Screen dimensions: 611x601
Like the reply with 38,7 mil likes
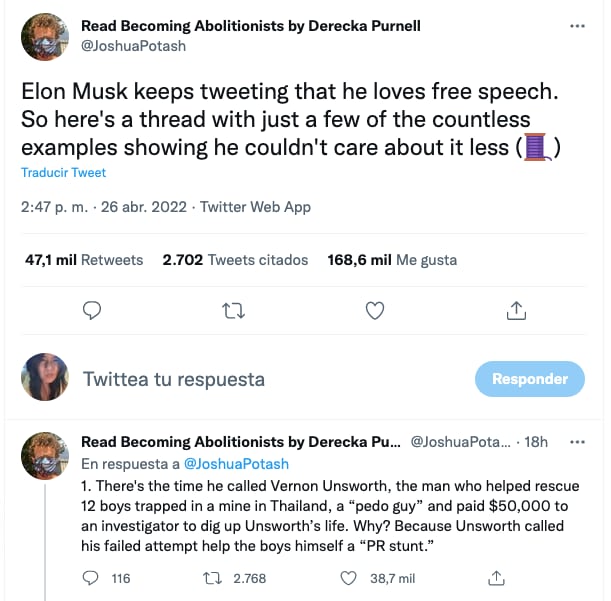pos(349,578)
